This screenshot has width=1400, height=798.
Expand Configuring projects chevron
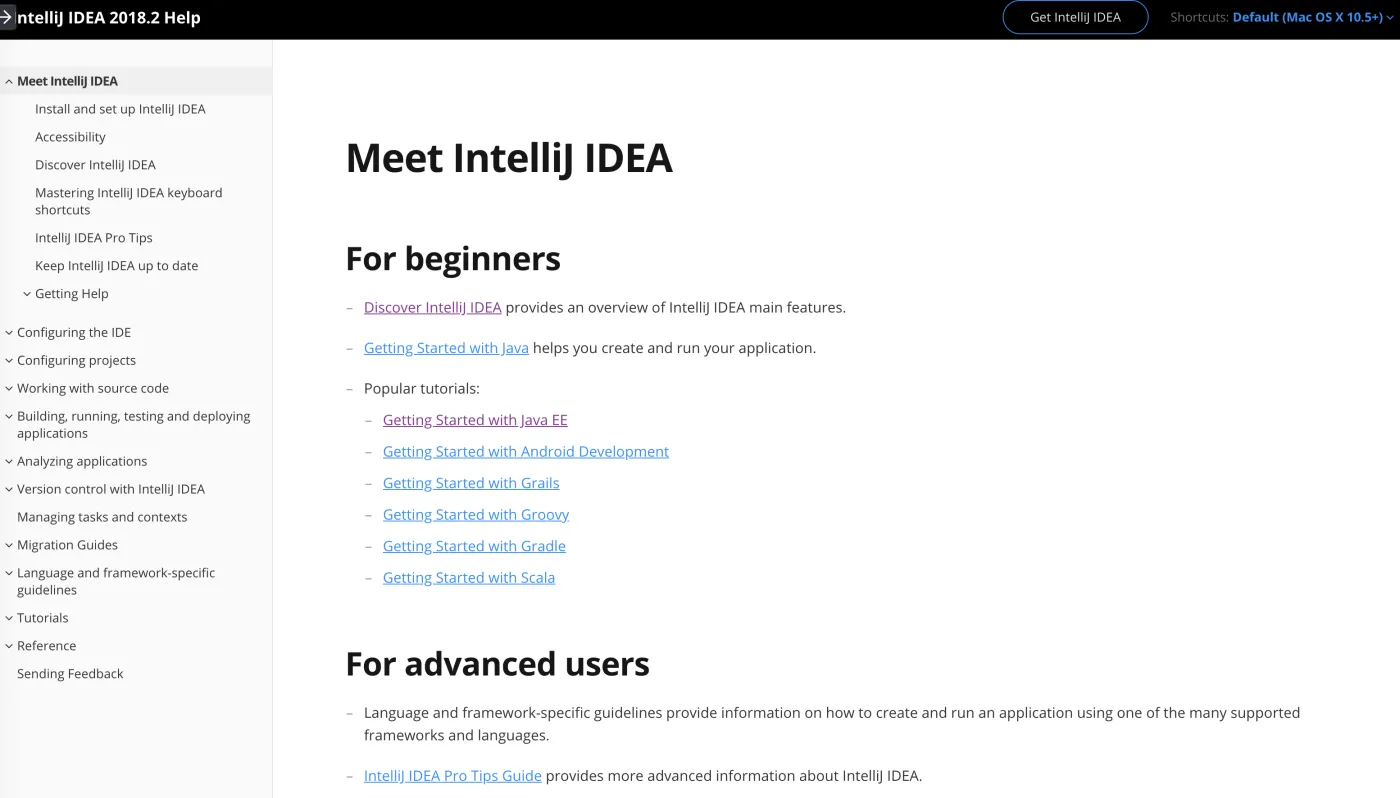[9, 361]
